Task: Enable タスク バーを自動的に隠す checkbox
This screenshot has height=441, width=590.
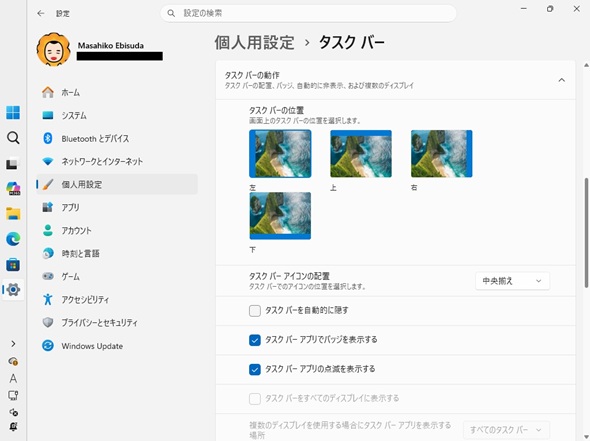Action: [x=255, y=311]
